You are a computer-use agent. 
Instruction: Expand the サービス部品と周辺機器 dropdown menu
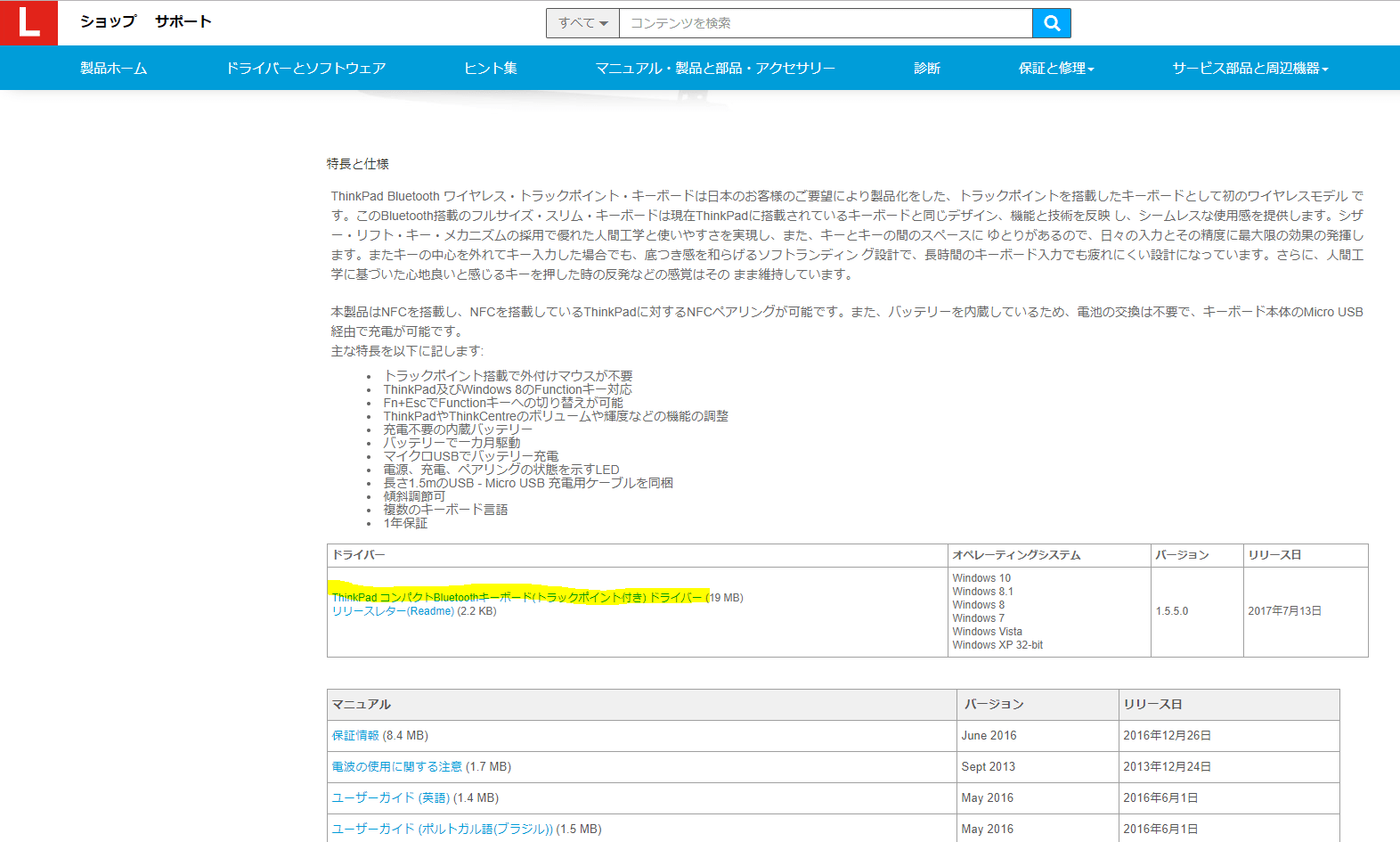pos(1250,68)
